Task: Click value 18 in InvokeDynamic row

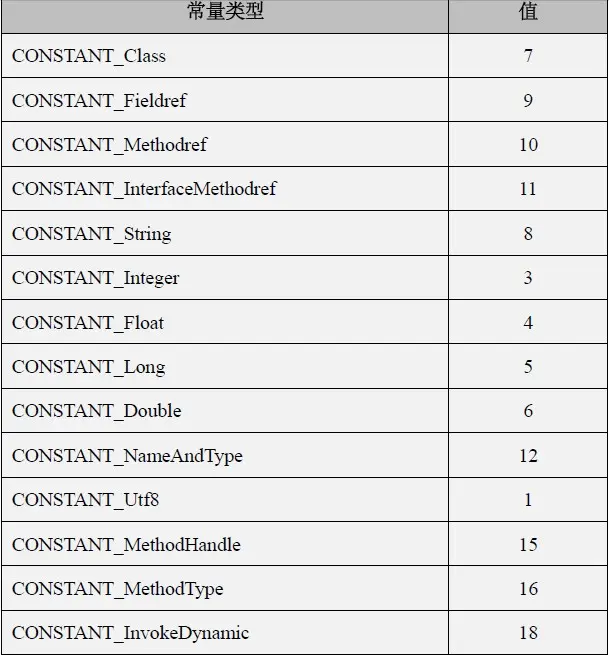Action: [528, 633]
